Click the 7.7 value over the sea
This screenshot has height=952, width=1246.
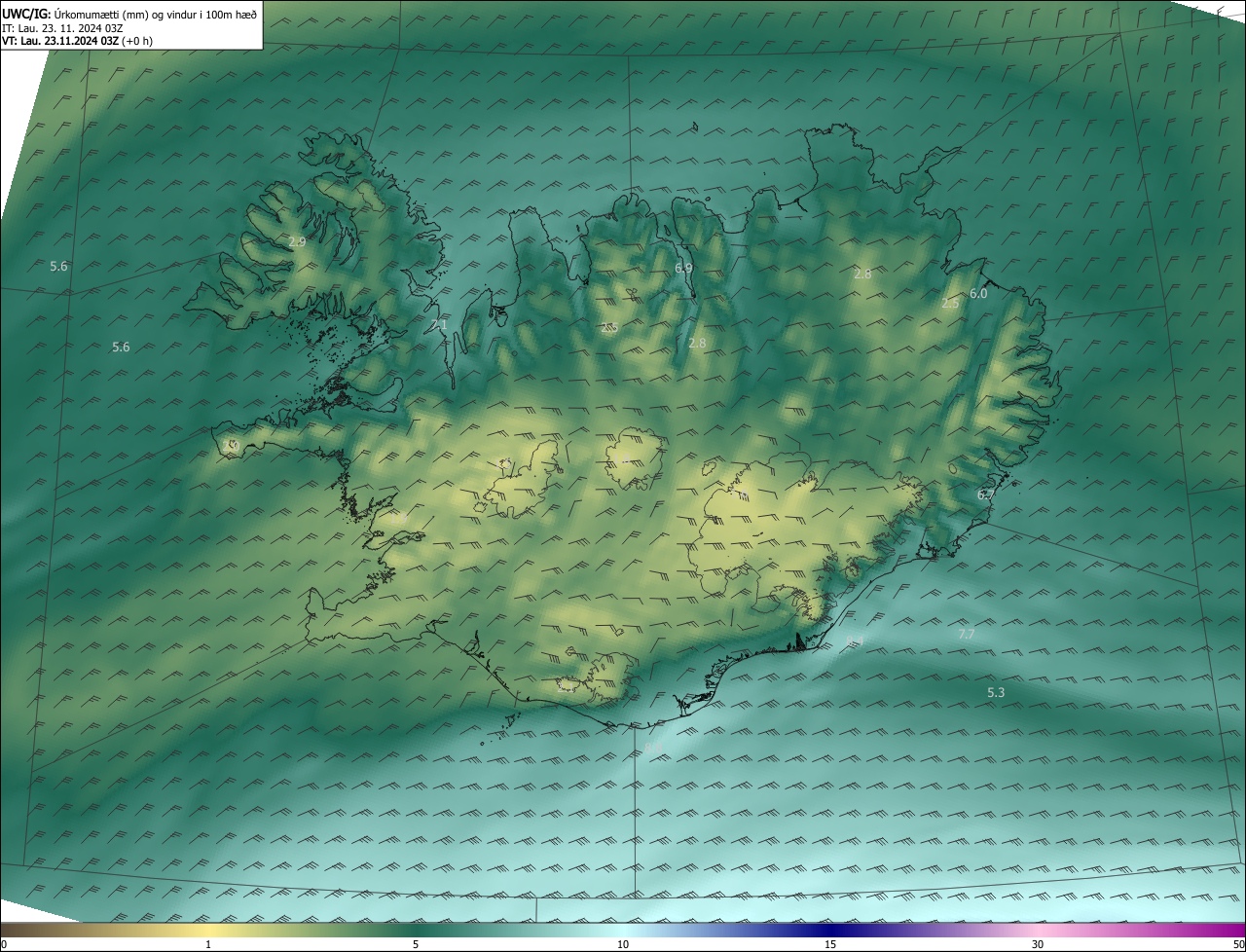click(x=967, y=634)
